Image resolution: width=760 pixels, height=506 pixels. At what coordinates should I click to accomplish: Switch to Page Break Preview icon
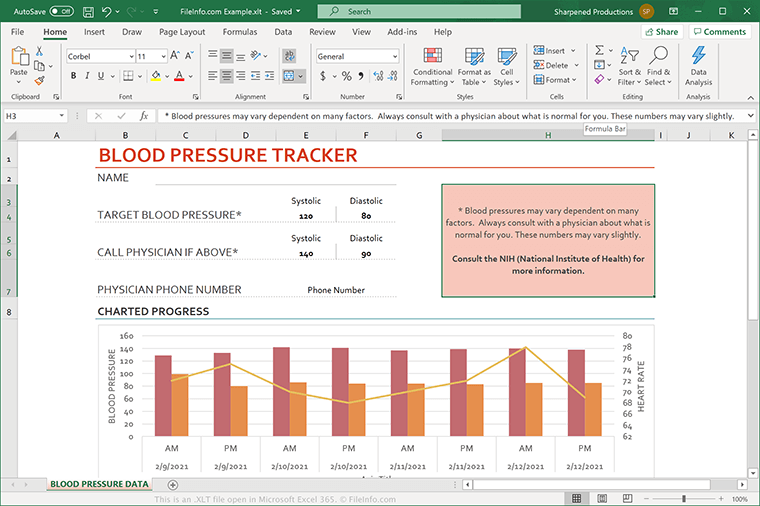(627, 498)
